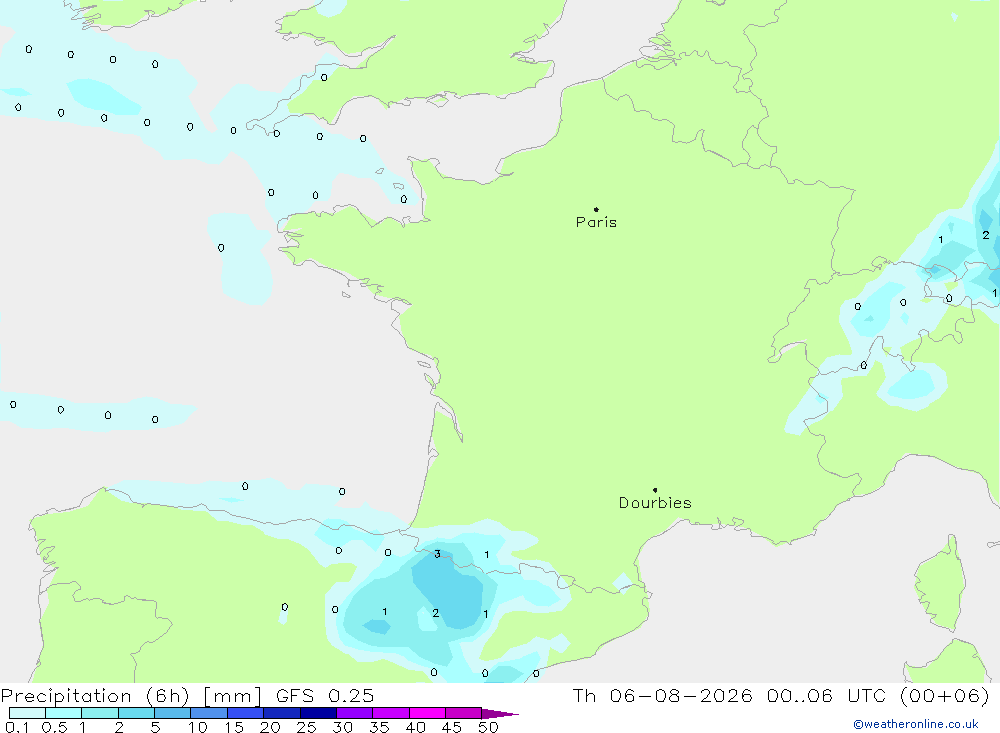Click the Paris city label
The image size is (1000, 733).
point(596,222)
